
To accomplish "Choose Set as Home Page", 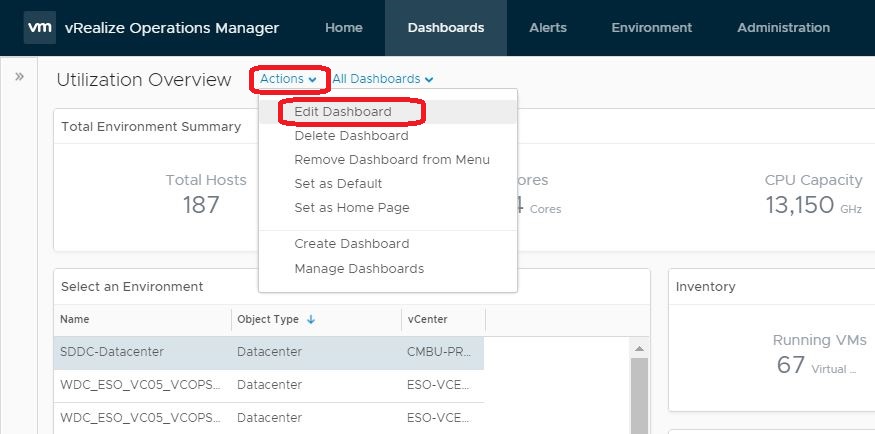I will pos(351,208).
